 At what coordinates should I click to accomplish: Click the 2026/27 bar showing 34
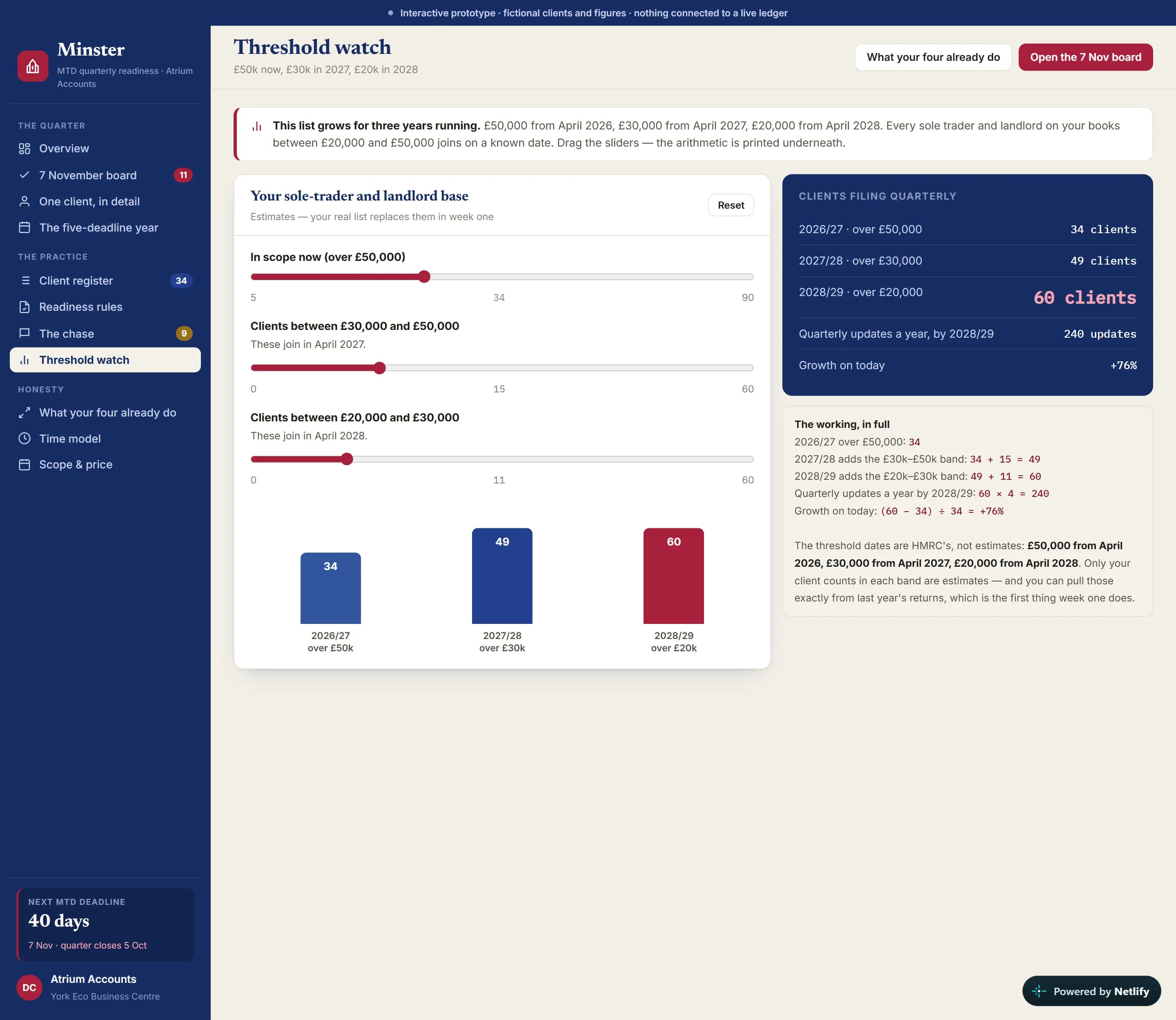tap(331, 588)
